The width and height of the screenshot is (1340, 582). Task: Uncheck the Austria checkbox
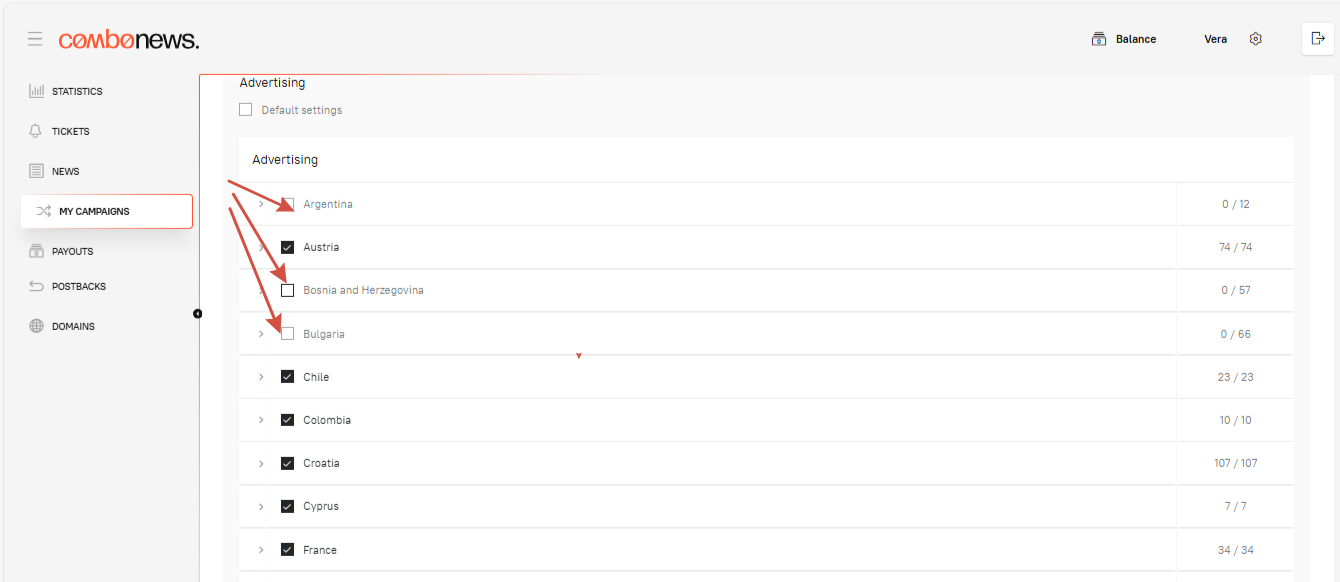288,247
